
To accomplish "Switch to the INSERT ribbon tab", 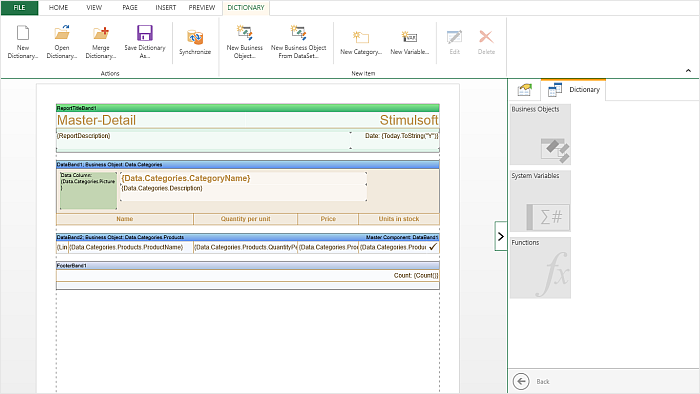I will tap(166, 8).
